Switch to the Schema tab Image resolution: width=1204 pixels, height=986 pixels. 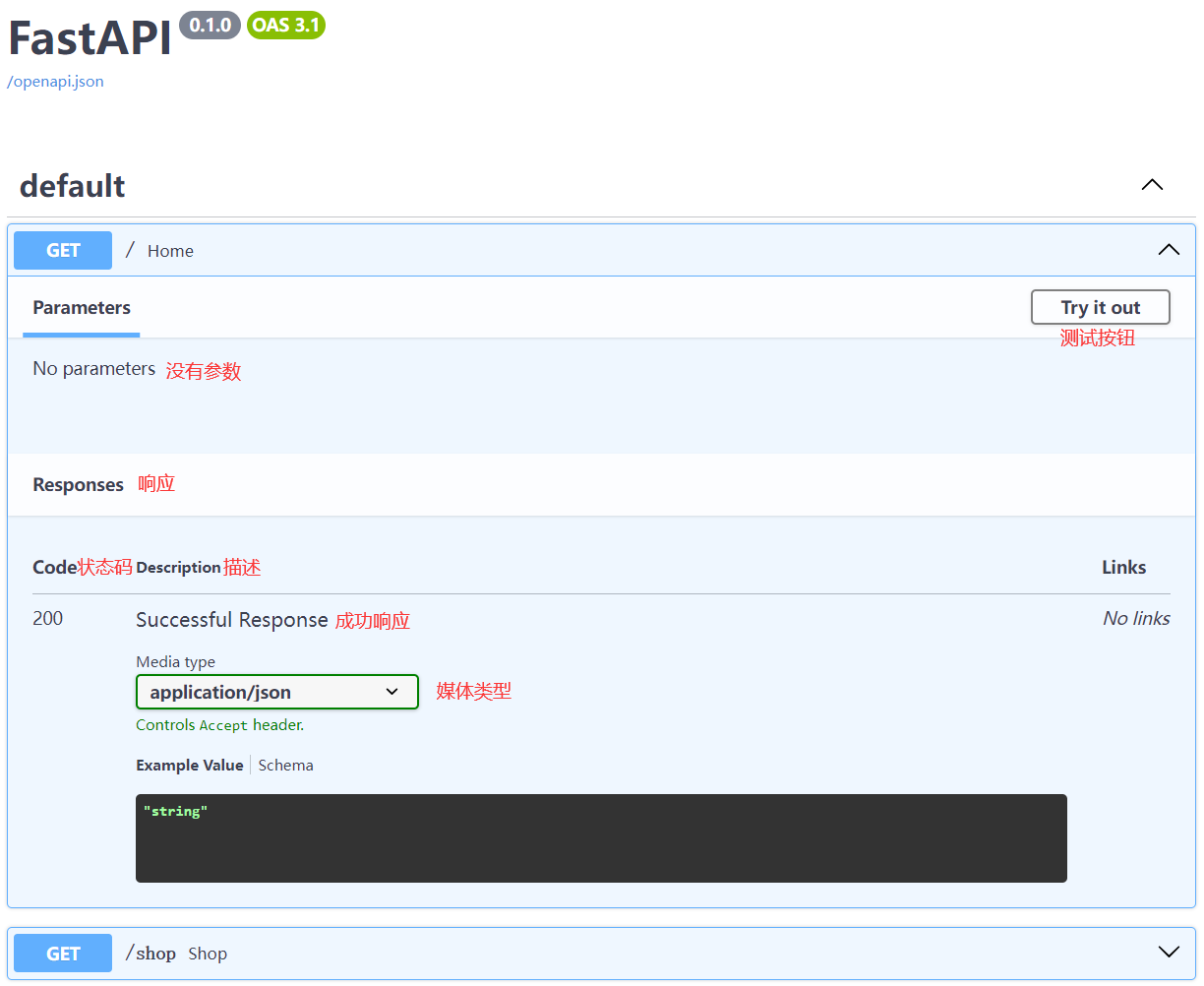pos(285,766)
